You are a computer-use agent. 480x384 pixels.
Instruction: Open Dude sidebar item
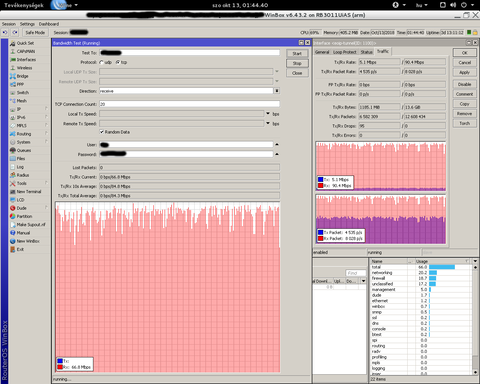click(x=21, y=208)
